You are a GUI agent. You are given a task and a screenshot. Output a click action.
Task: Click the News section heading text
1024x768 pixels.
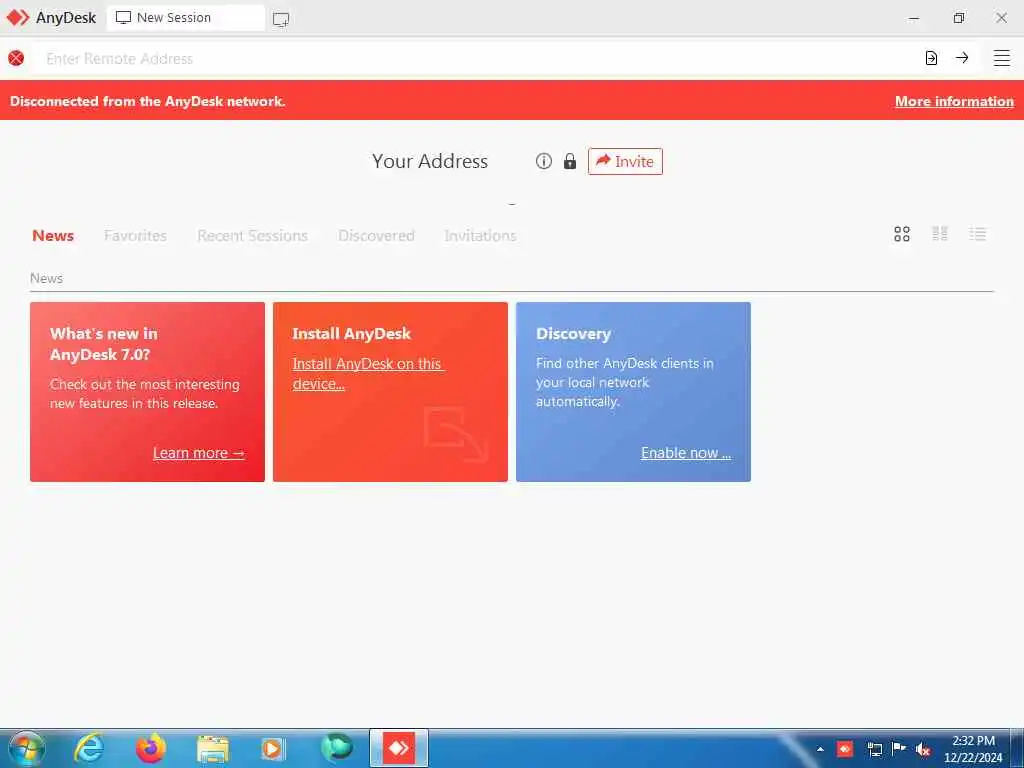(x=46, y=278)
